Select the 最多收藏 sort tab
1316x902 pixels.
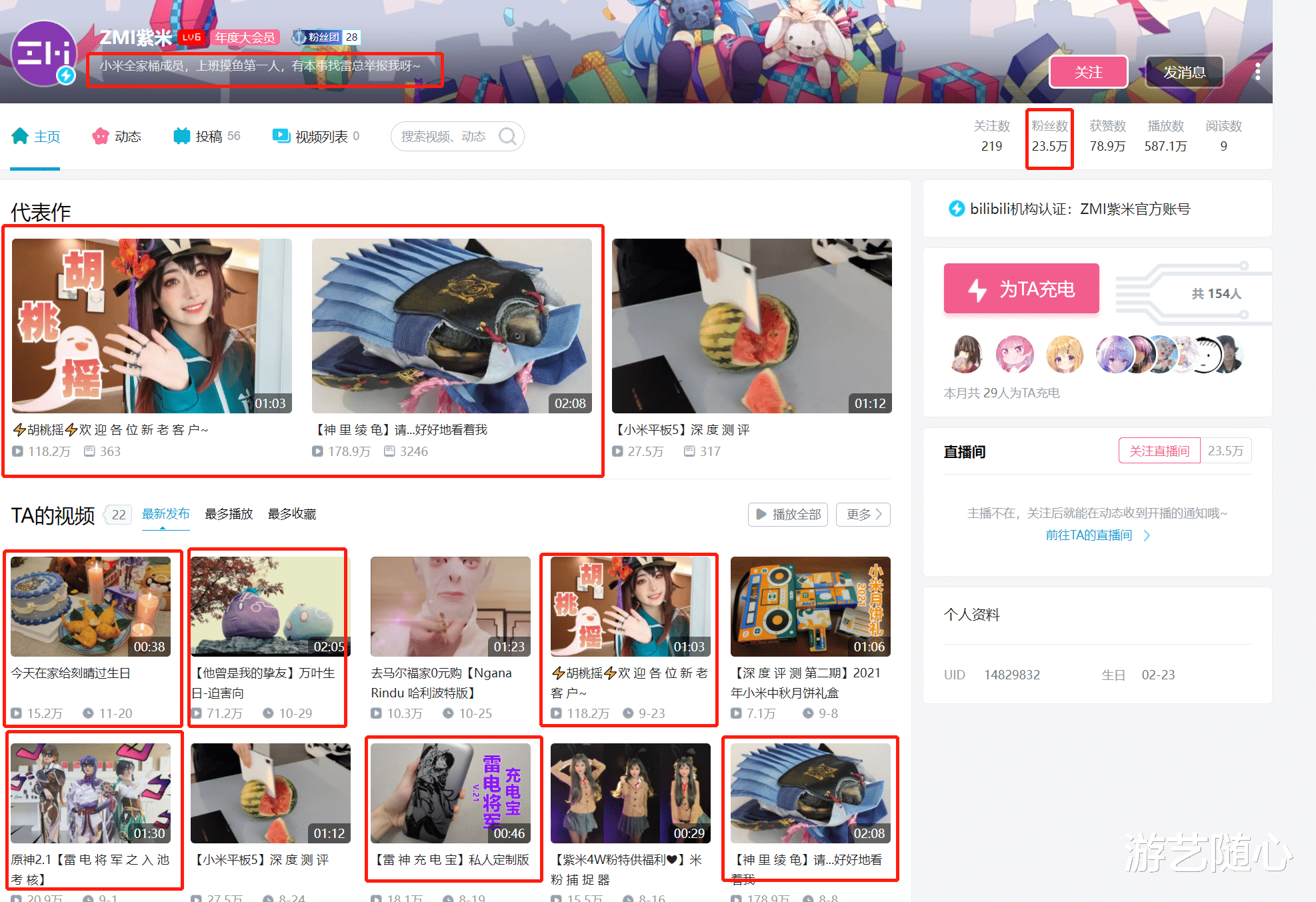click(x=292, y=514)
